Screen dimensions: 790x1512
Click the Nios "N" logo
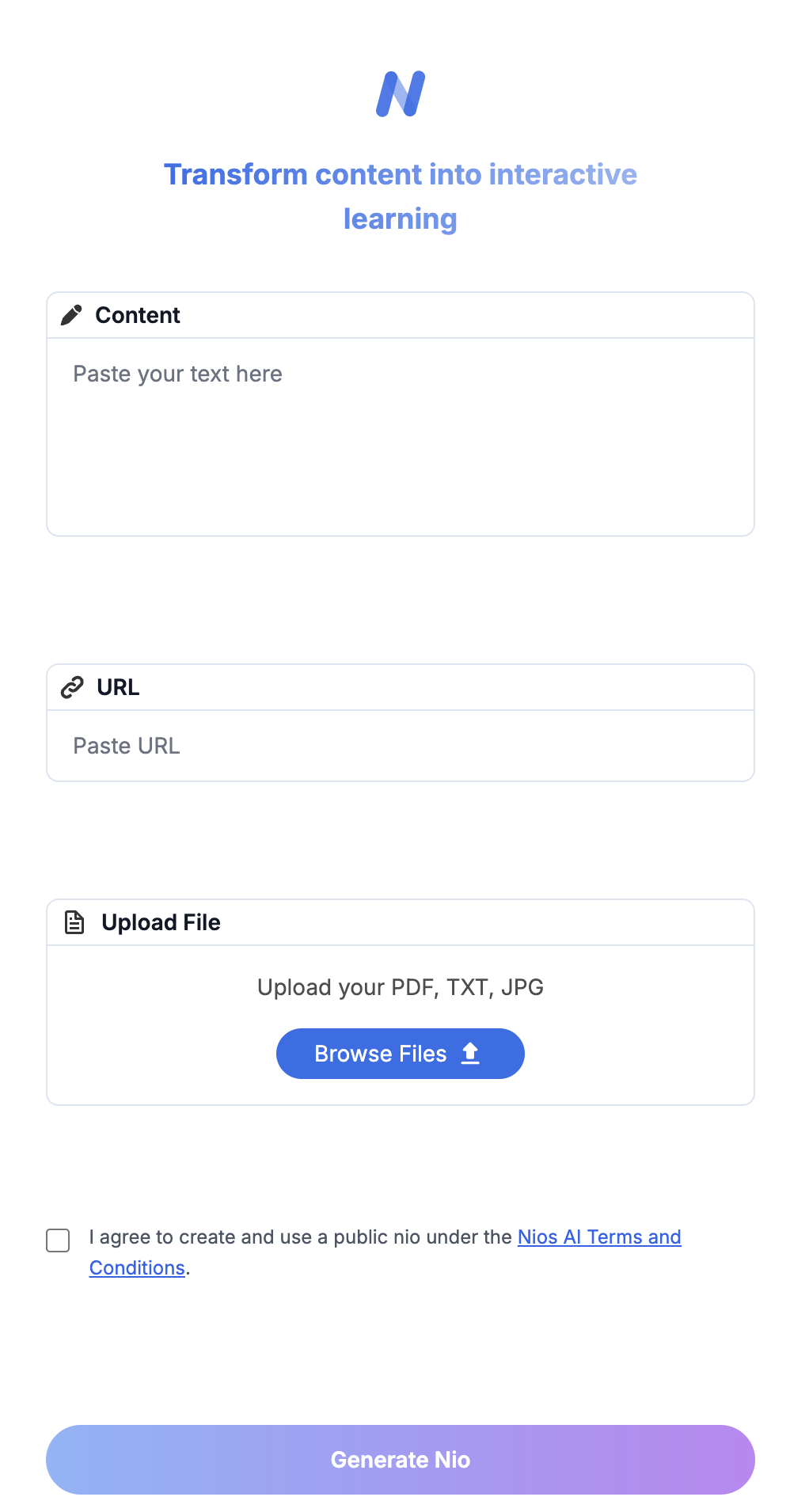pyautogui.click(x=401, y=93)
